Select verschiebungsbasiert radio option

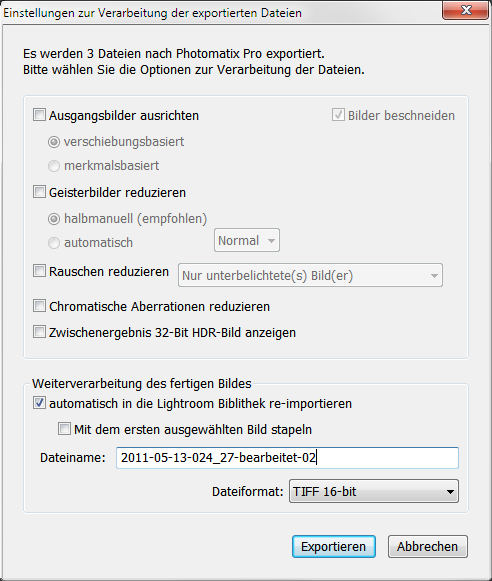tap(54, 142)
